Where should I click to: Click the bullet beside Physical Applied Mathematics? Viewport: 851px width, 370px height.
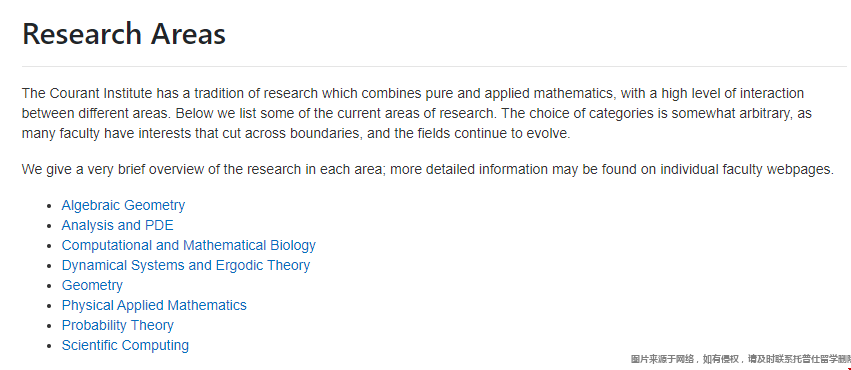[50, 306]
